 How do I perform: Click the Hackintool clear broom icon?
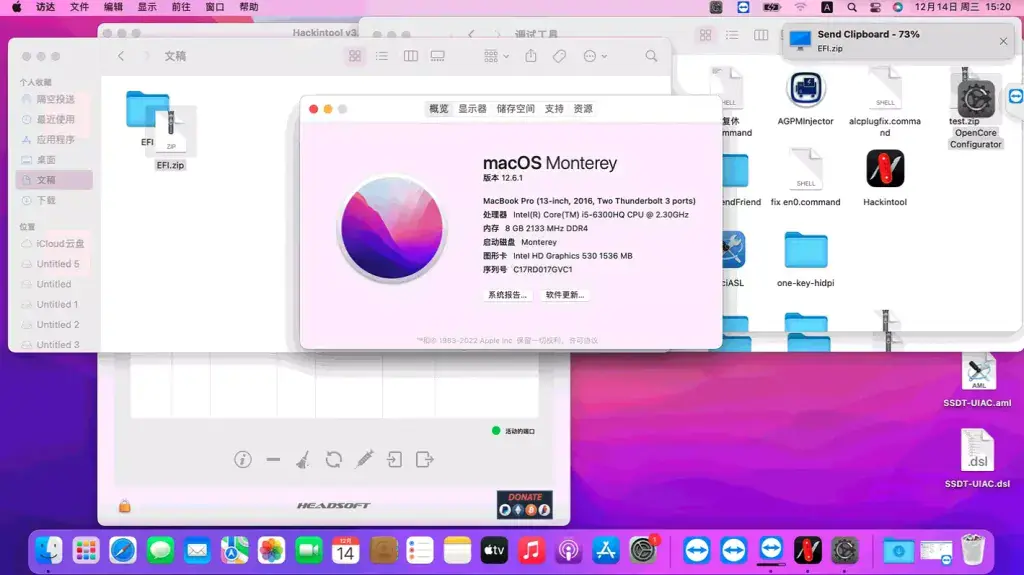[302, 459]
